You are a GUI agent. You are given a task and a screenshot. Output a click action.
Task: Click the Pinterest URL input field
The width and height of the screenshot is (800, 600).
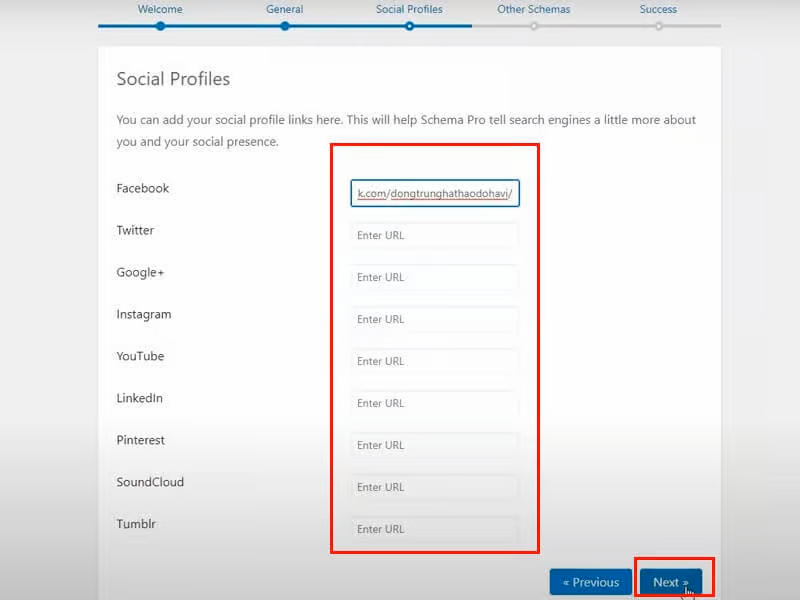pos(434,445)
